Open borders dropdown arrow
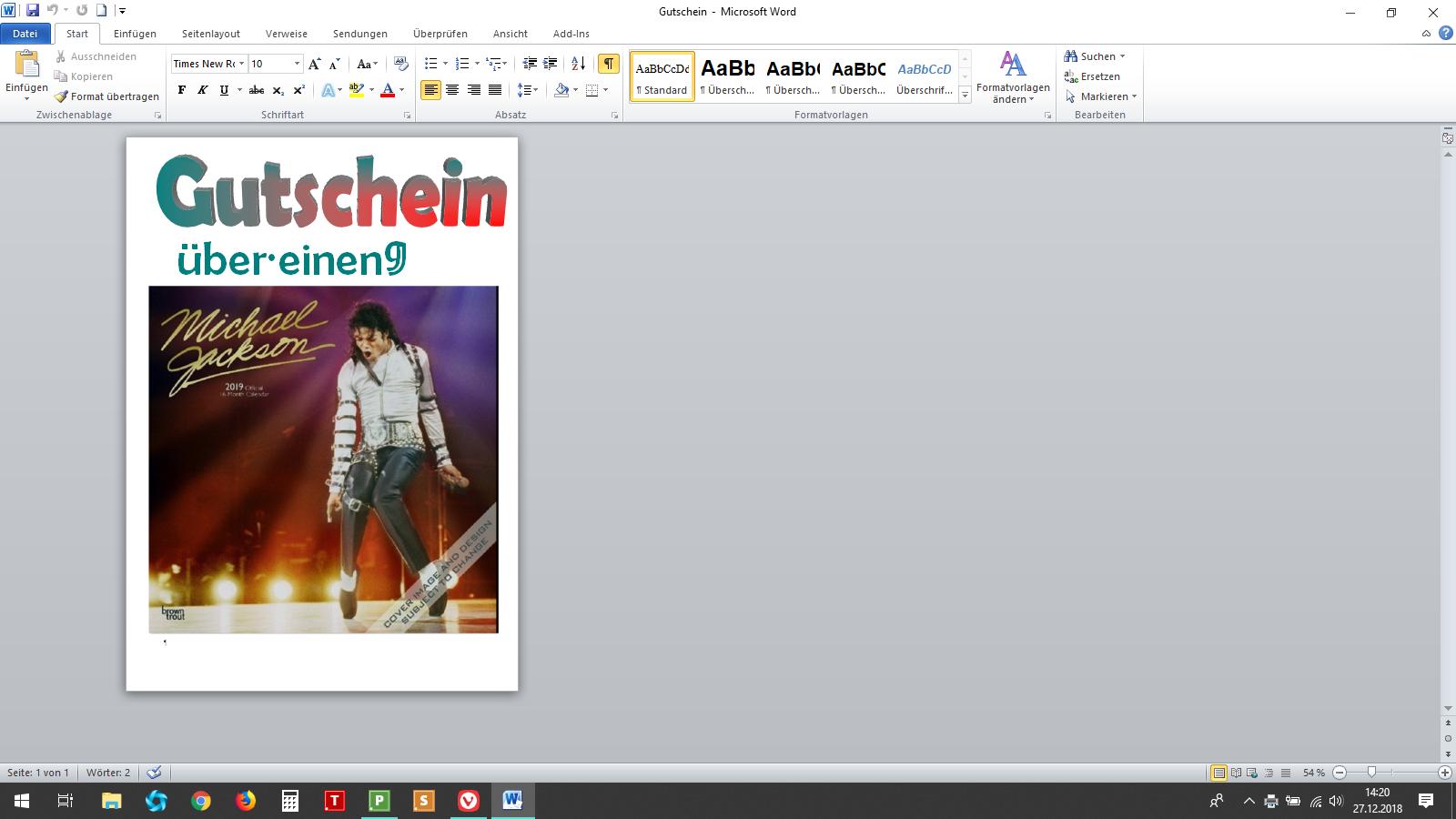This screenshot has height=819, width=1456. click(x=605, y=90)
